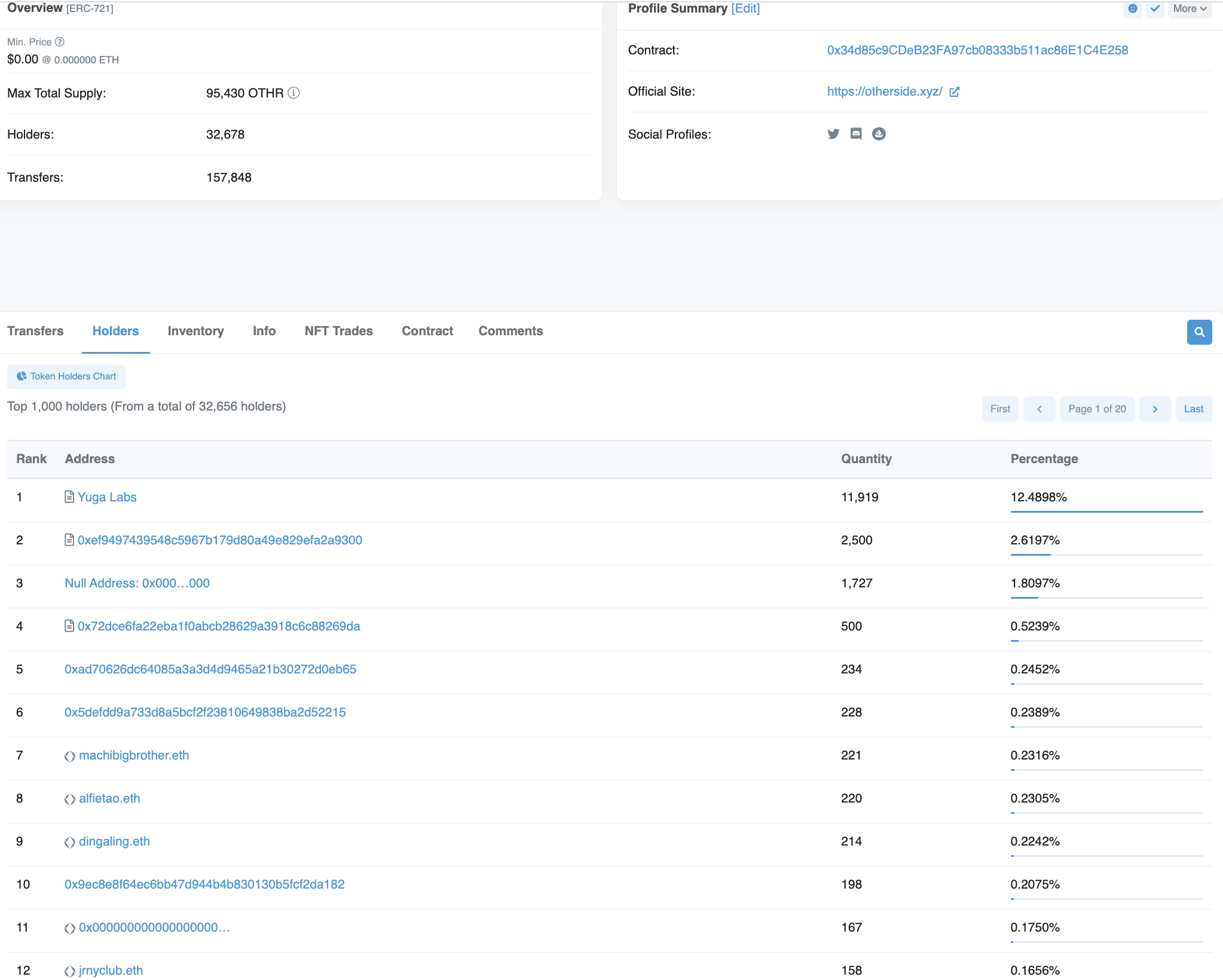Viewport: 1223px width, 980px height.
Task: Expand the More dropdown in Profile Summary
Action: click(1190, 9)
